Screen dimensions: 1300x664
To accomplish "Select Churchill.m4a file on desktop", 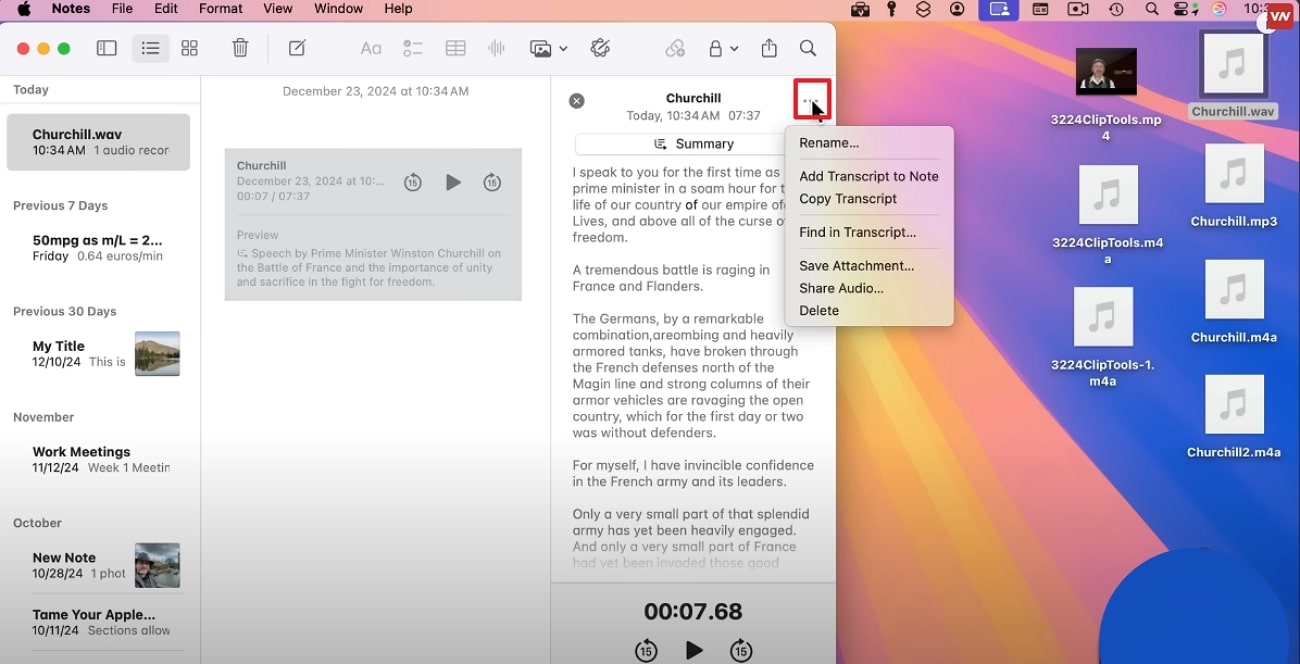I will tap(1234, 302).
